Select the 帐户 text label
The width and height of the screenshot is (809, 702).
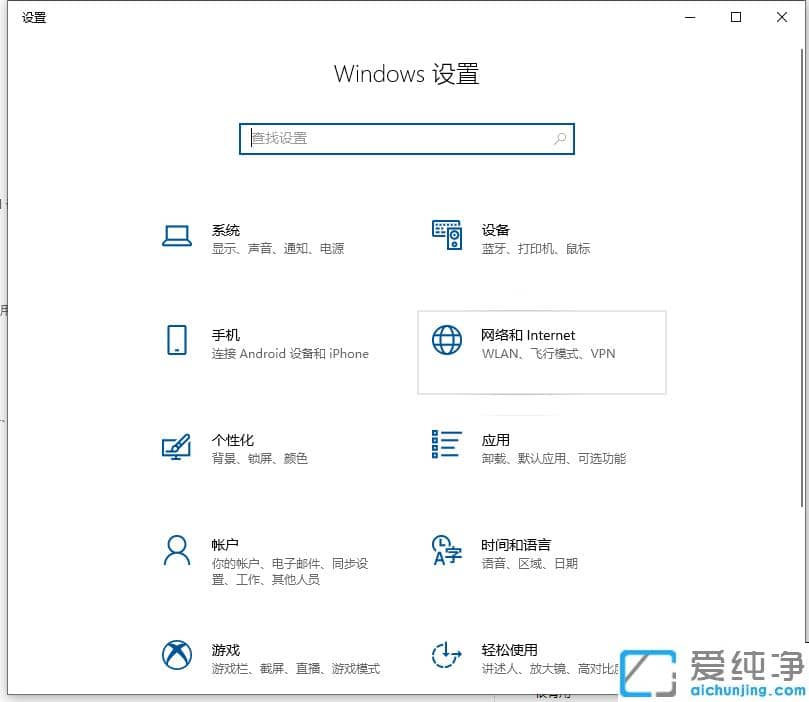225,545
